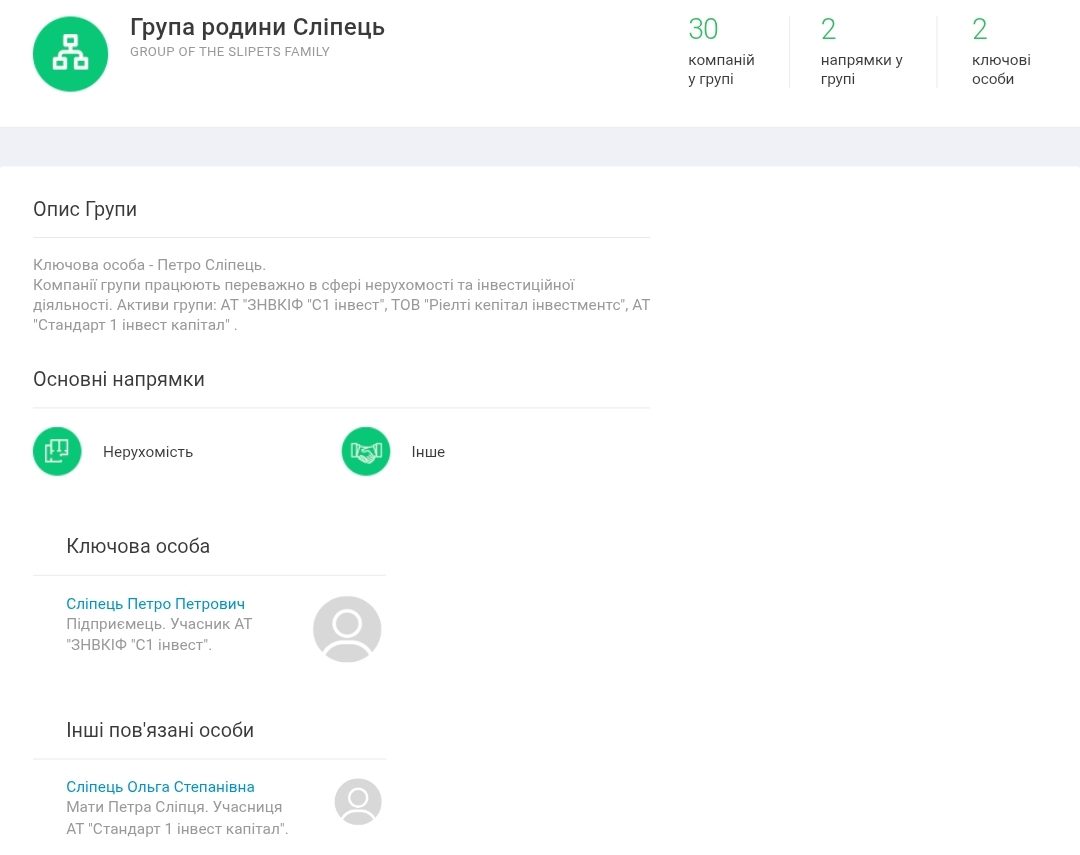The height and width of the screenshot is (855, 1080).
Task: Click the Опис Групи section heading
Action: tap(85, 210)
